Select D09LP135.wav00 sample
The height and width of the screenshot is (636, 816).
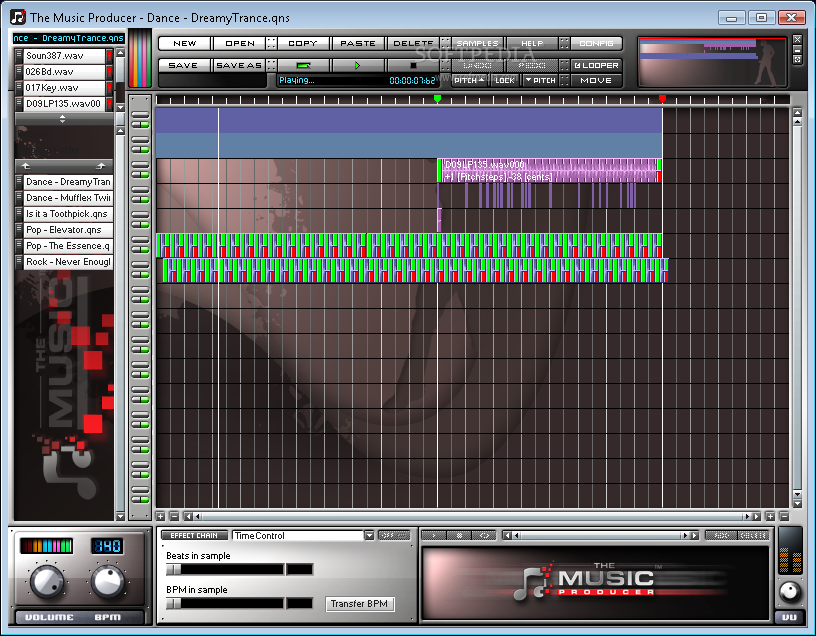coord(65,104)
